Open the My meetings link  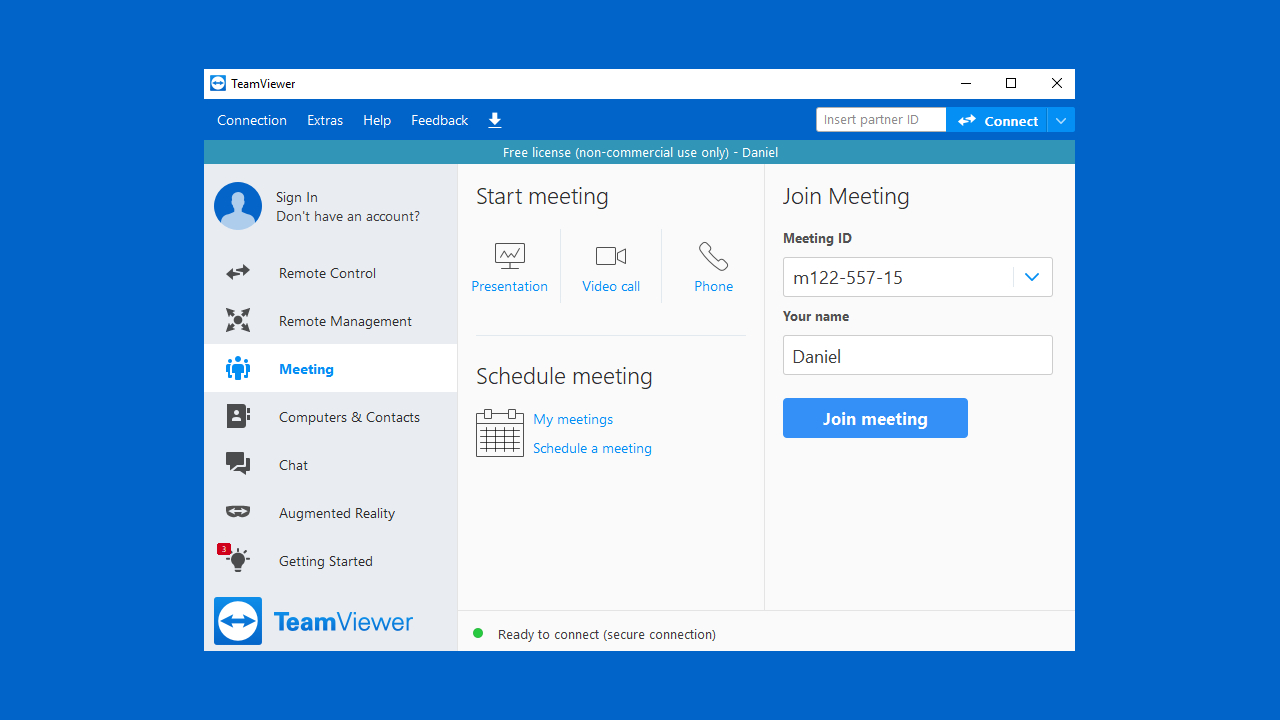[x=573, y=419]
